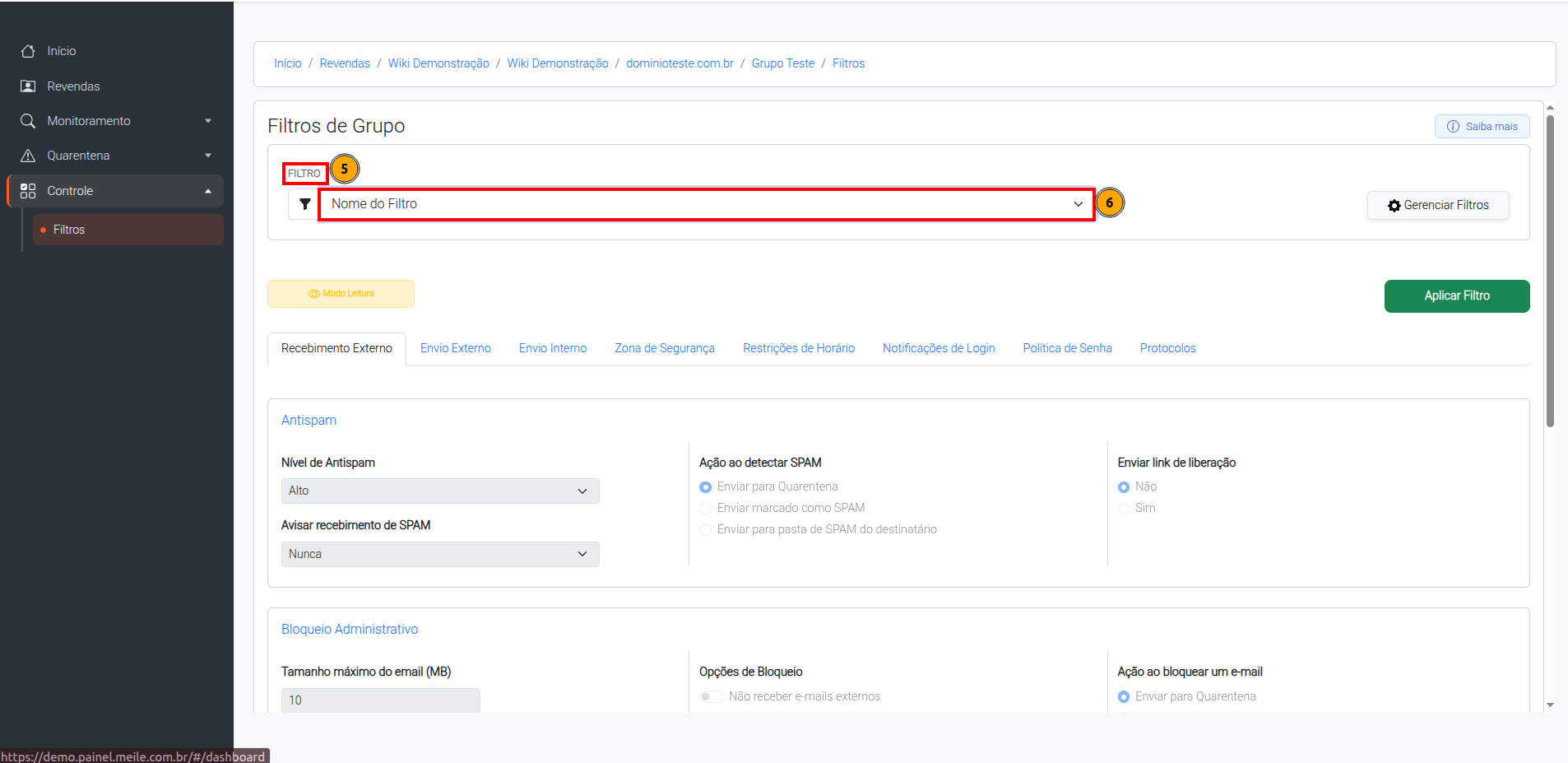Click the Revendas icon in sidebar
The height and width of the screenshot is (763, 1568).
[x=28, y=86]
